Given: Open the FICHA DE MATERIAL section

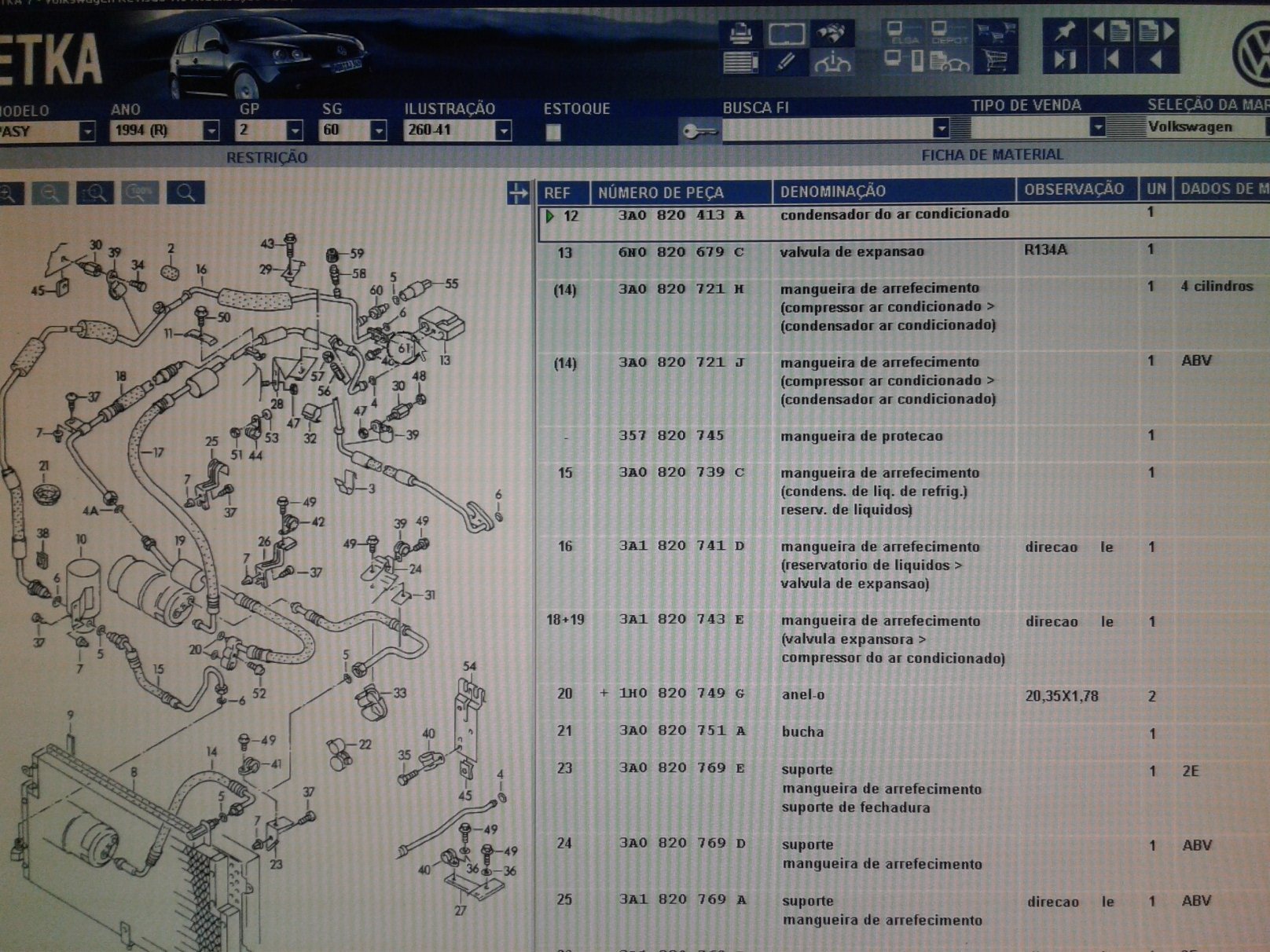Looking at the screenshot, I should [992, 156].
